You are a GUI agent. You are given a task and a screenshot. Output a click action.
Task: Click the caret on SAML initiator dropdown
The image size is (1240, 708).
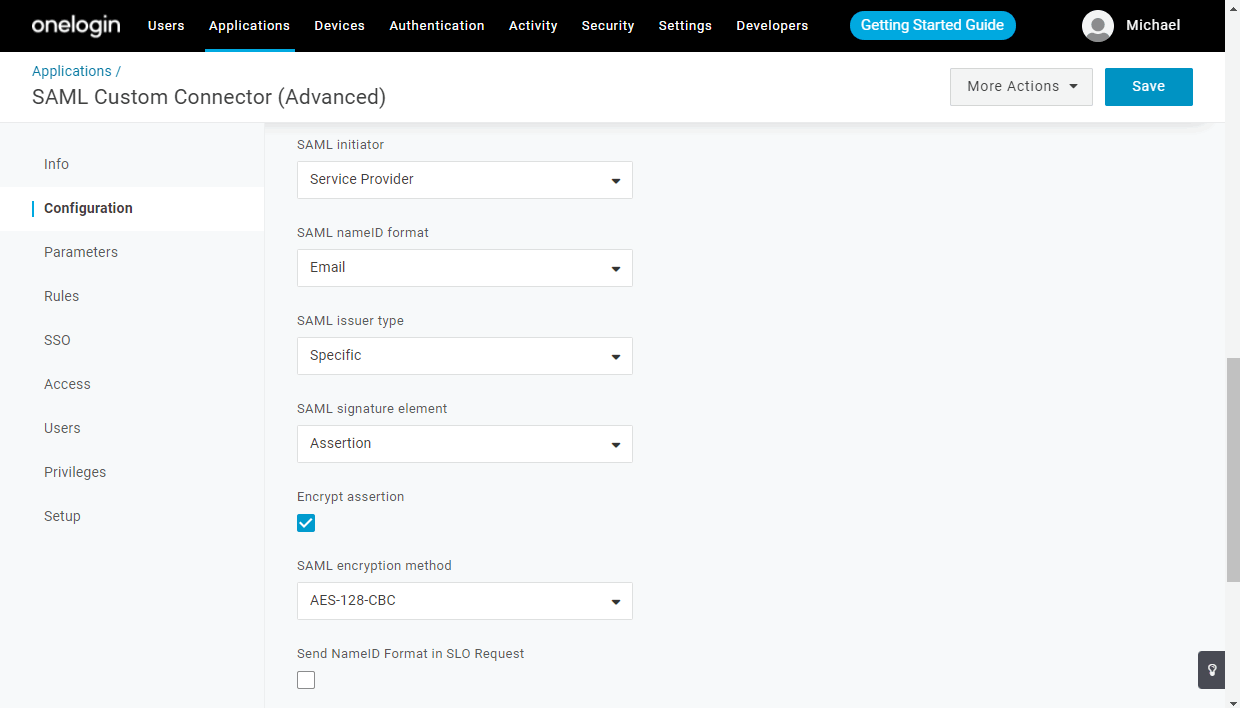(x=615, y=180)
